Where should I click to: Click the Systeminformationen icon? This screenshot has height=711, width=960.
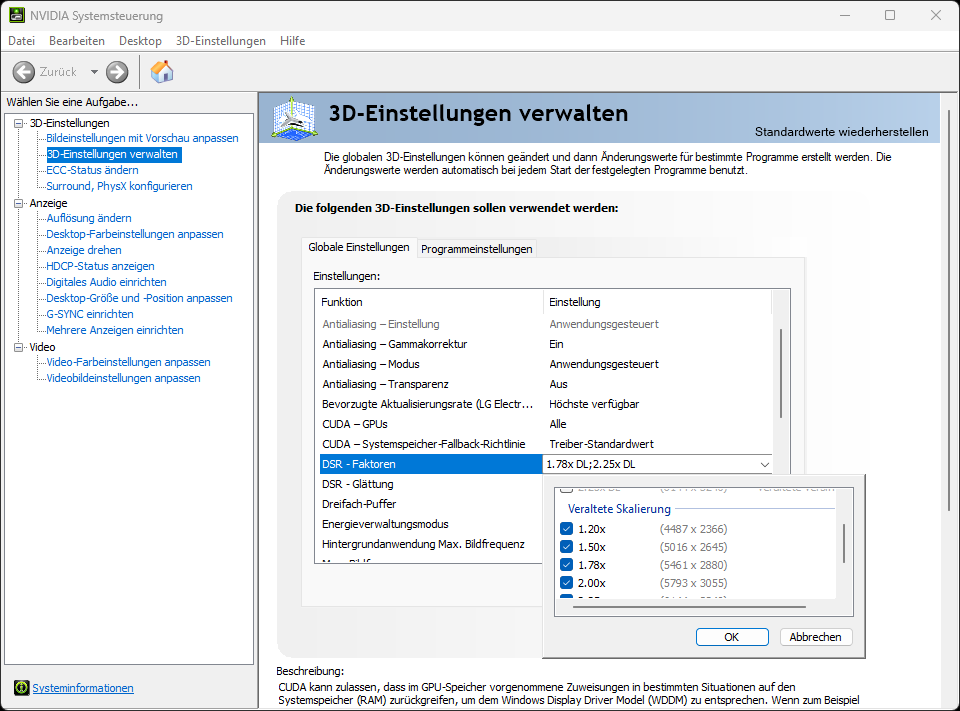click(21, 688)
